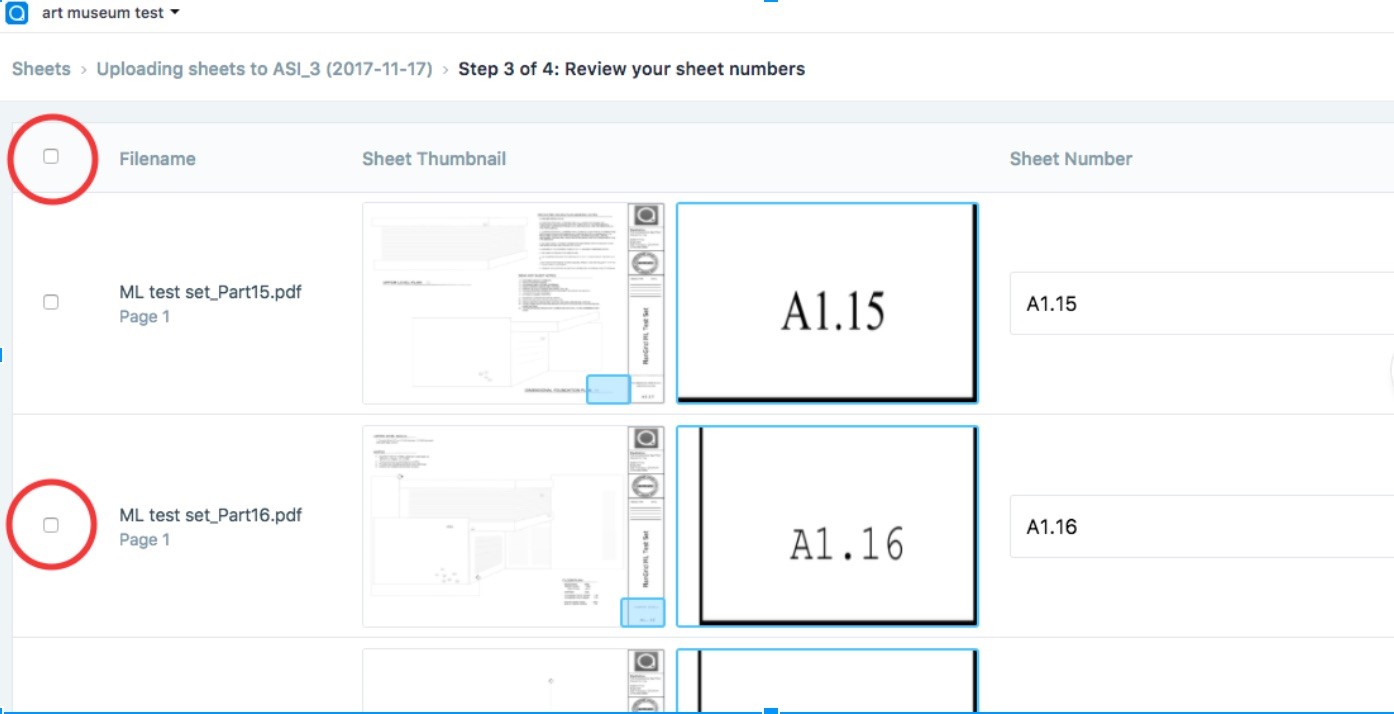Click the Sheet Number column header

(x=1071, y=158)
